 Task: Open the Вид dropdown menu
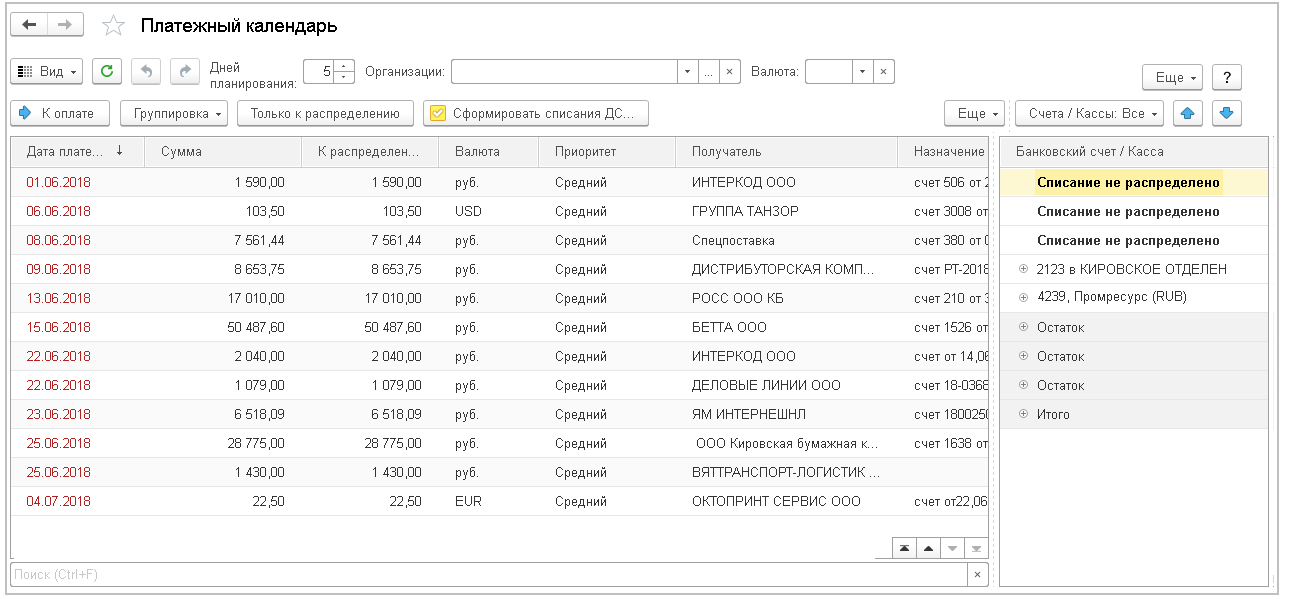[x=46, y=71]
